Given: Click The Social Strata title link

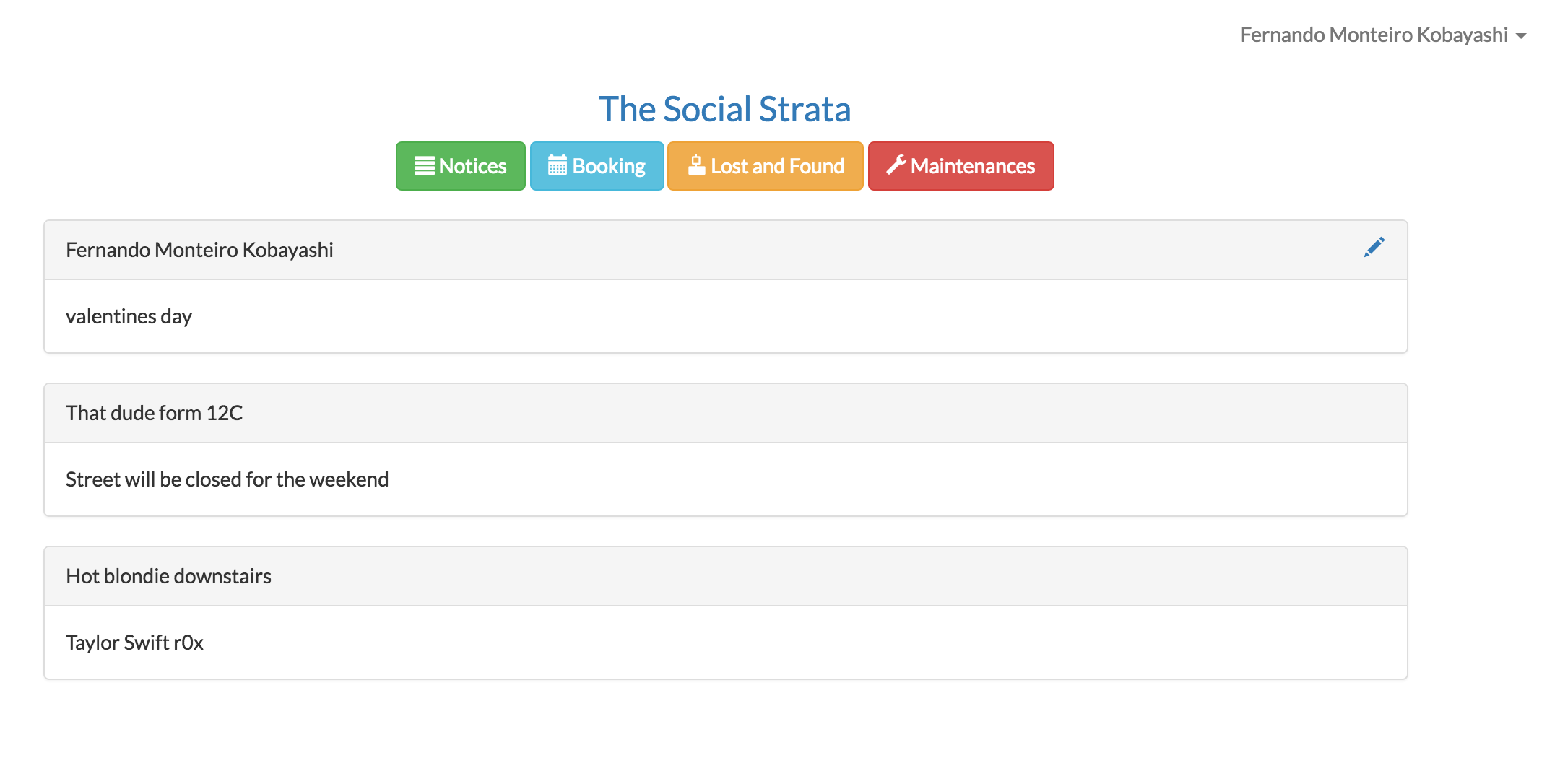Looking at the screenshot, I should coord(724,109).
